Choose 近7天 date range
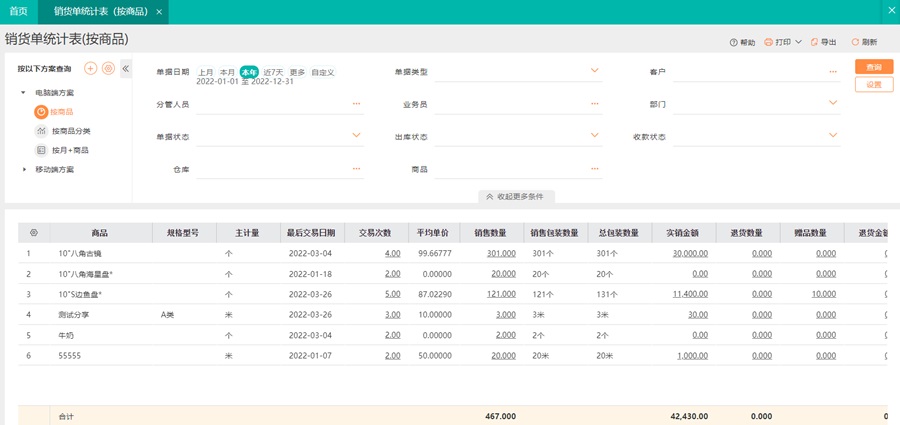 click(273, 72)
